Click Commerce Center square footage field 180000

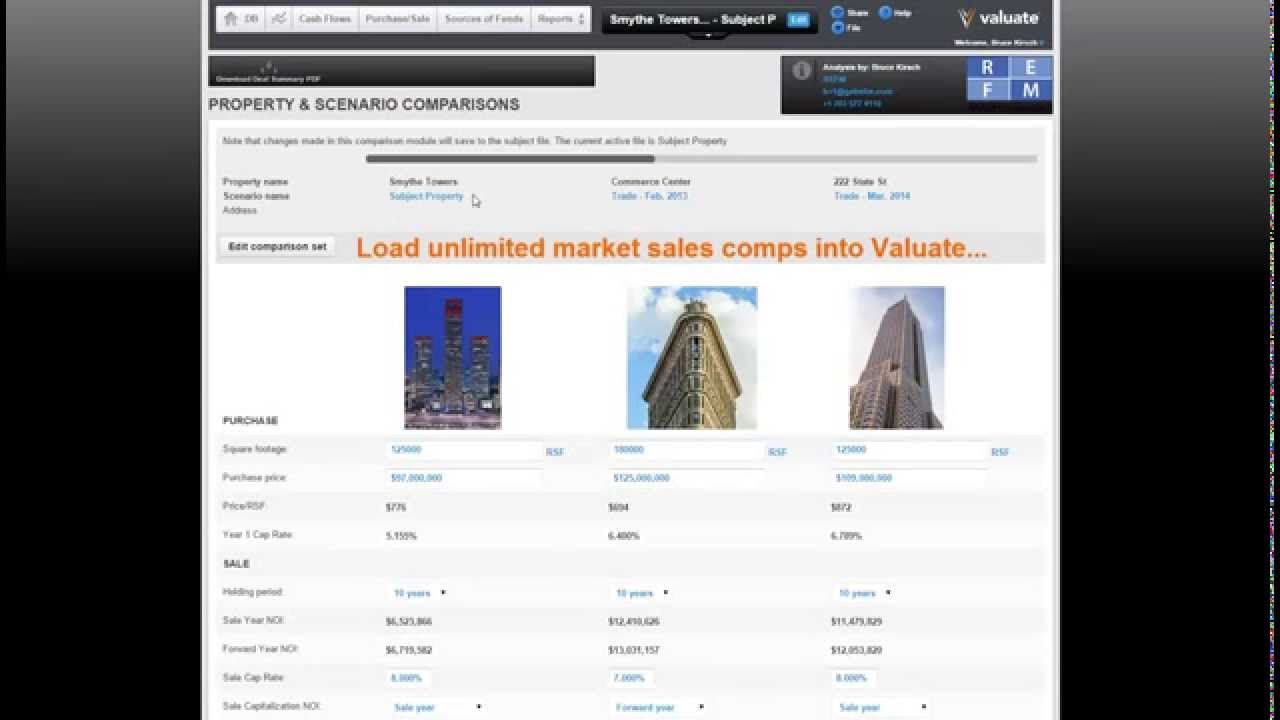[687, 450]
